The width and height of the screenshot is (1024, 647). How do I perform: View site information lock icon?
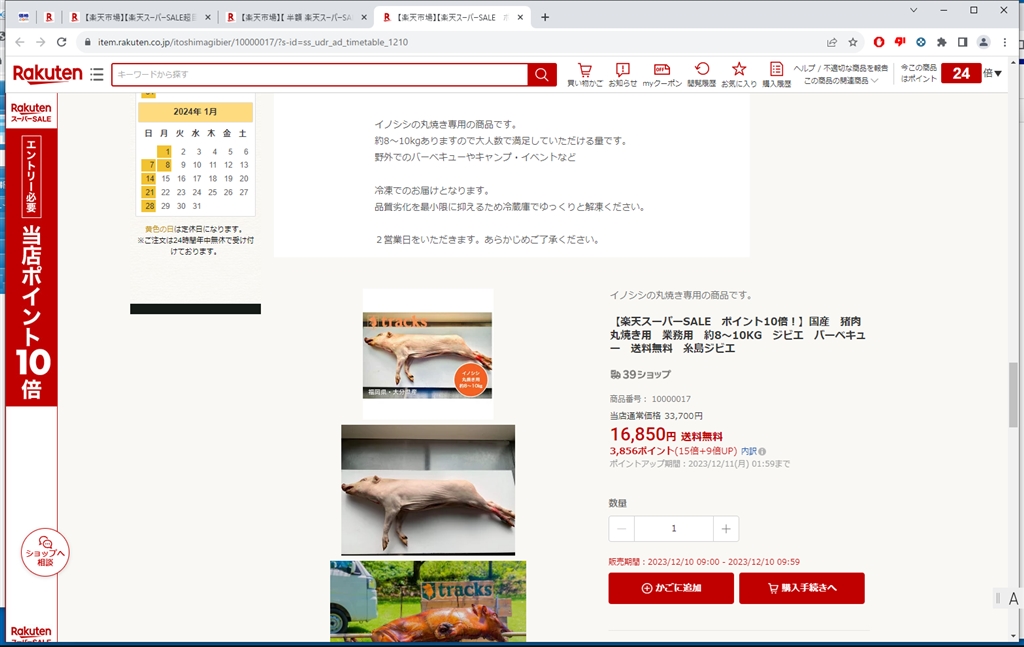click(x=88, y=42)
